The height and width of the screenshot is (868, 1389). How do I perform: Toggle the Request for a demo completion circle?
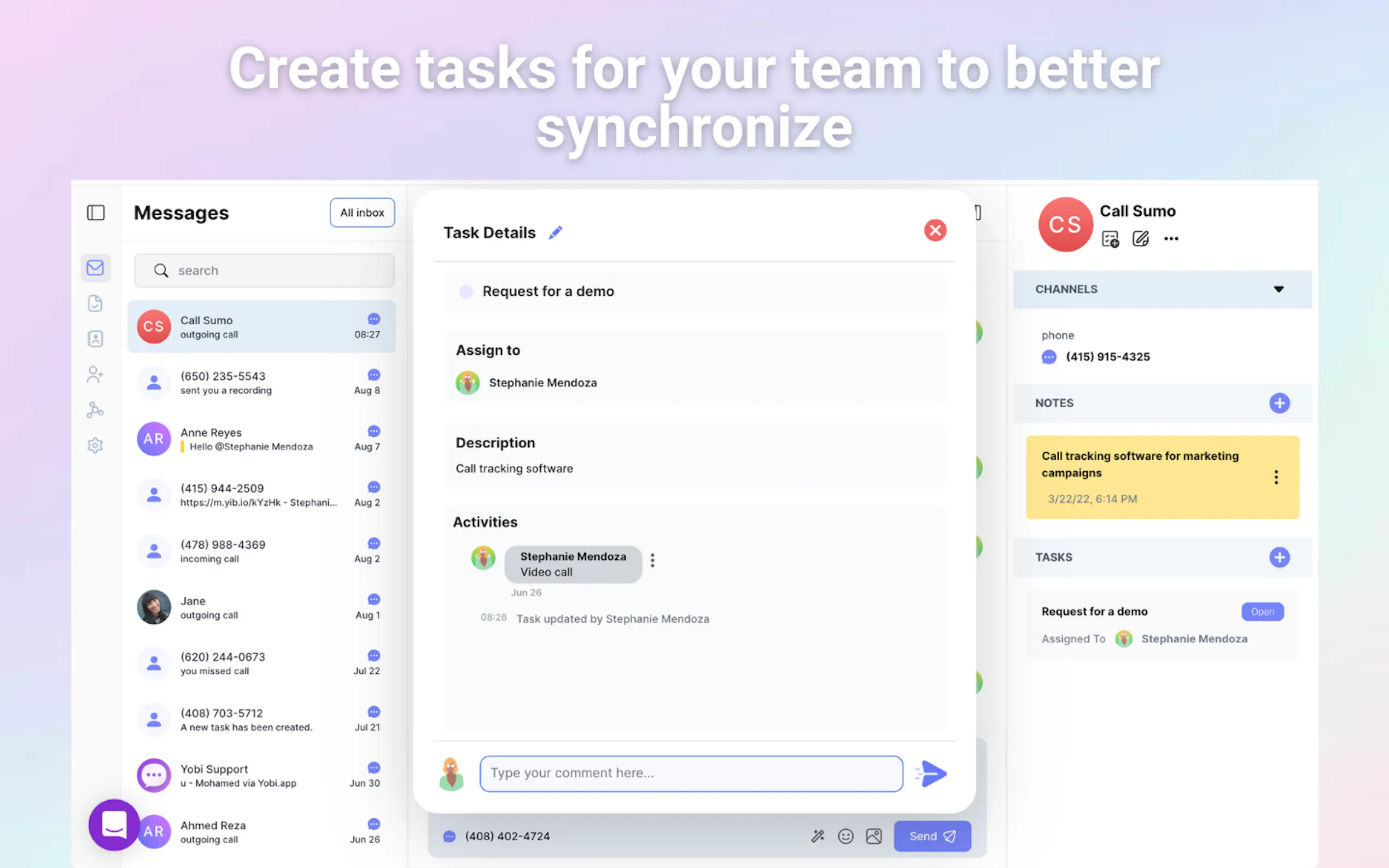point(466,292)
